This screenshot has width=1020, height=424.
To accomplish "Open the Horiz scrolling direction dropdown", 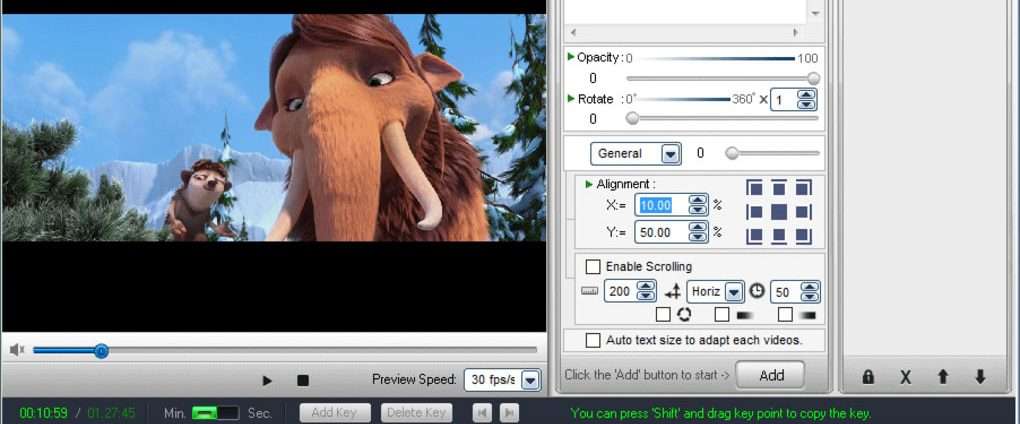I will tap(734, 292).
